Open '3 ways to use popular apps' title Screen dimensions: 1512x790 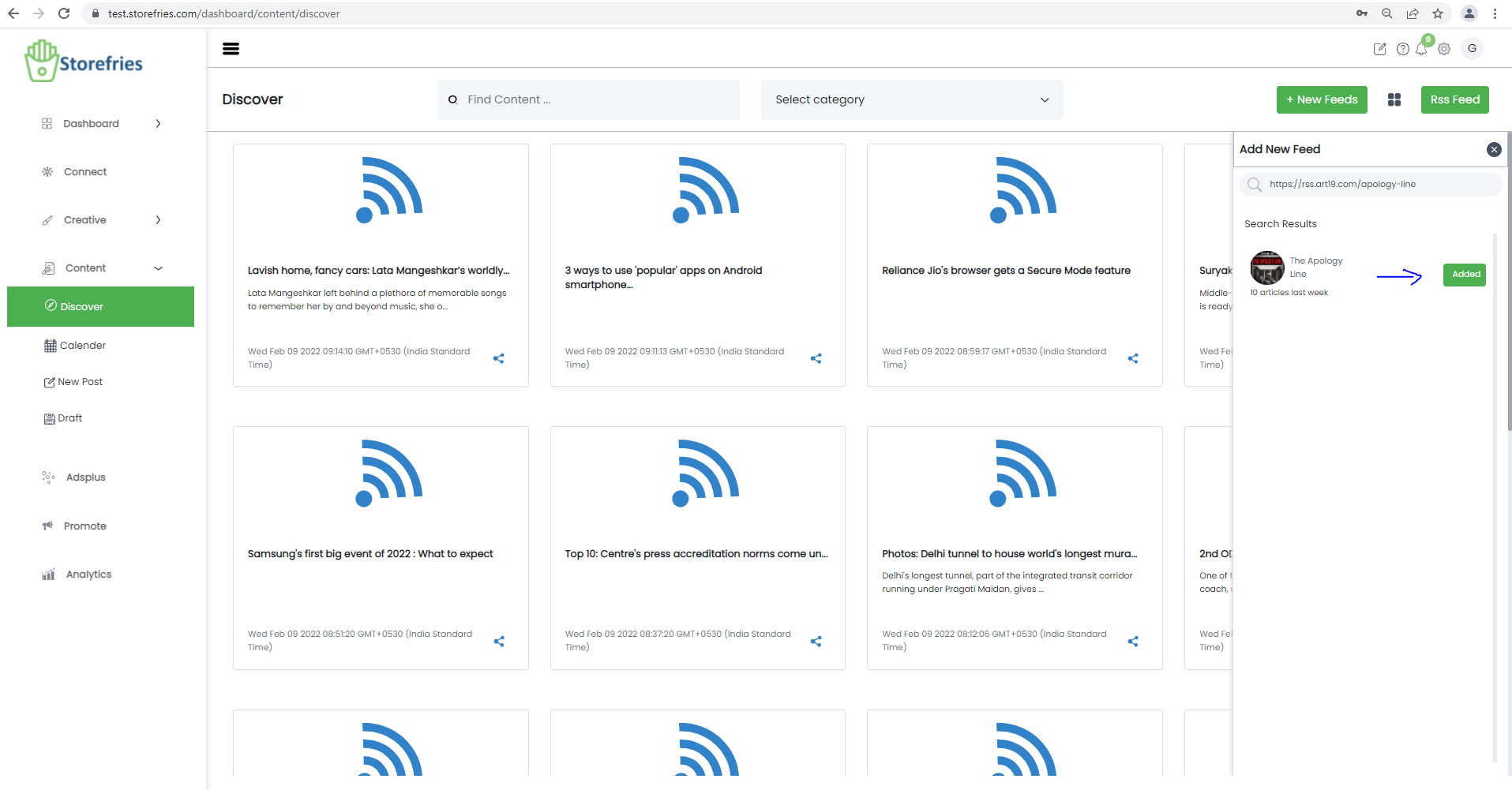pos(664,278)
